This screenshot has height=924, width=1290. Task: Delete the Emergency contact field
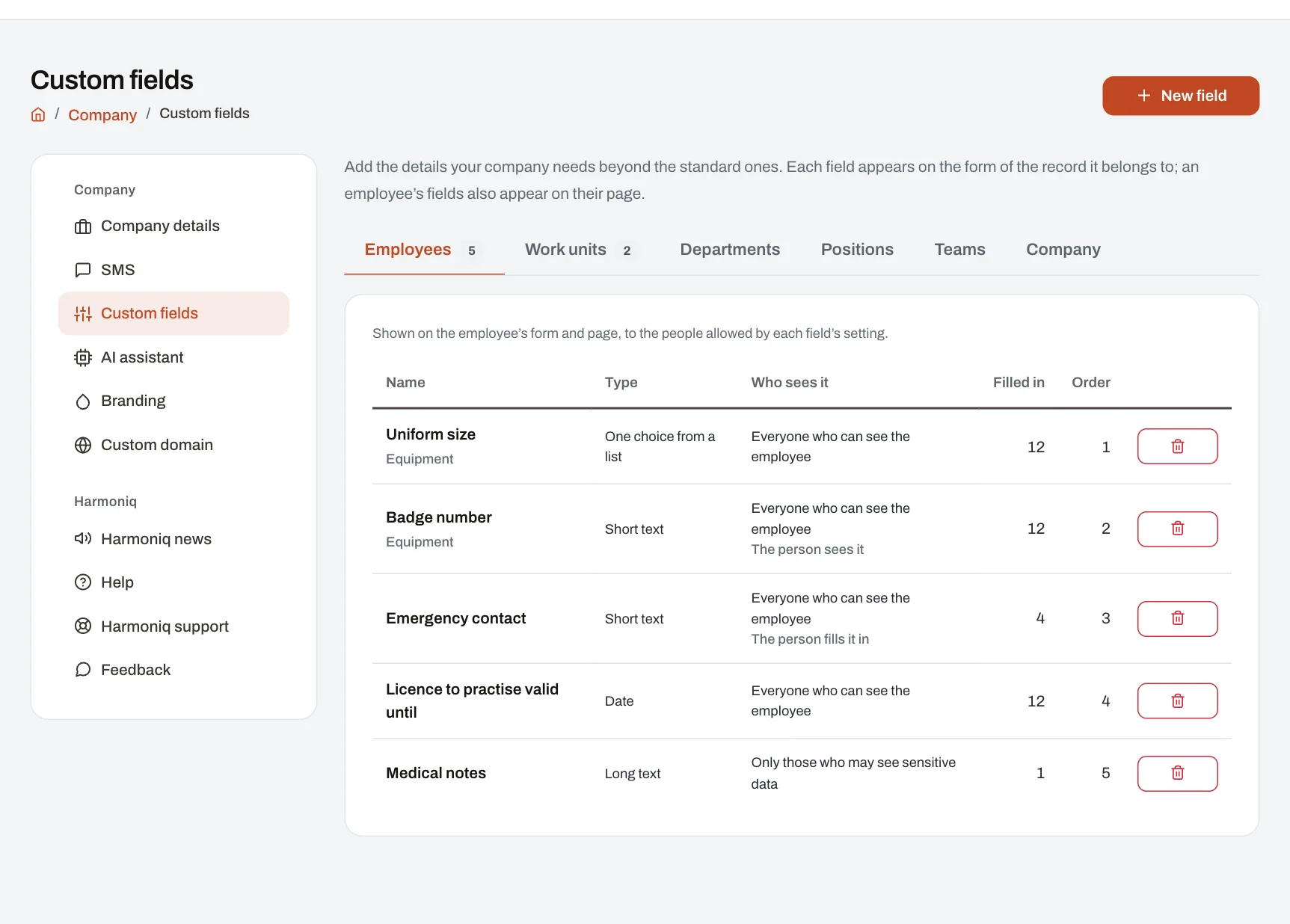[1177, 618]
